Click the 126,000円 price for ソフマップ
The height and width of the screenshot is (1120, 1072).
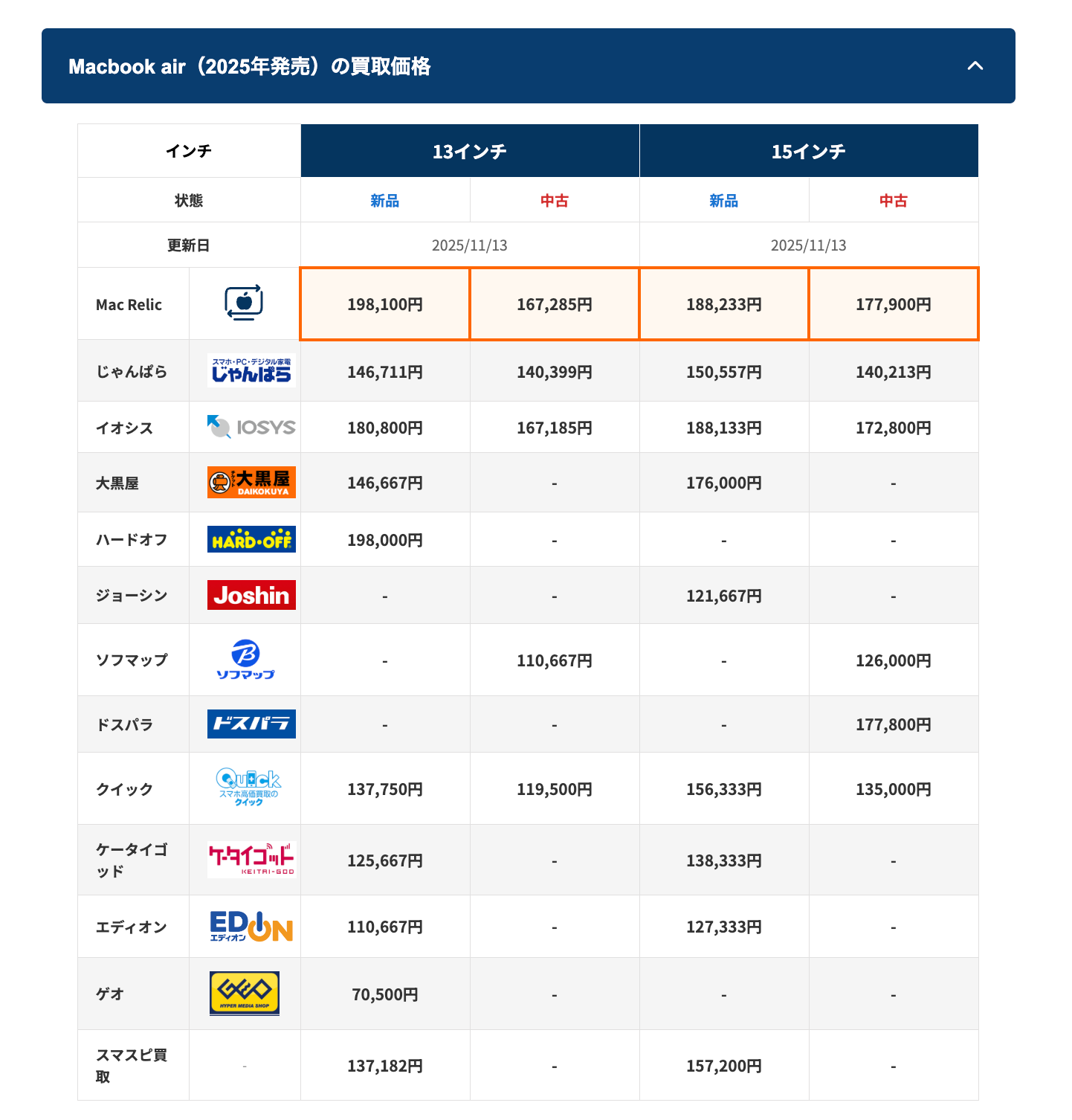tap(894, 660)
